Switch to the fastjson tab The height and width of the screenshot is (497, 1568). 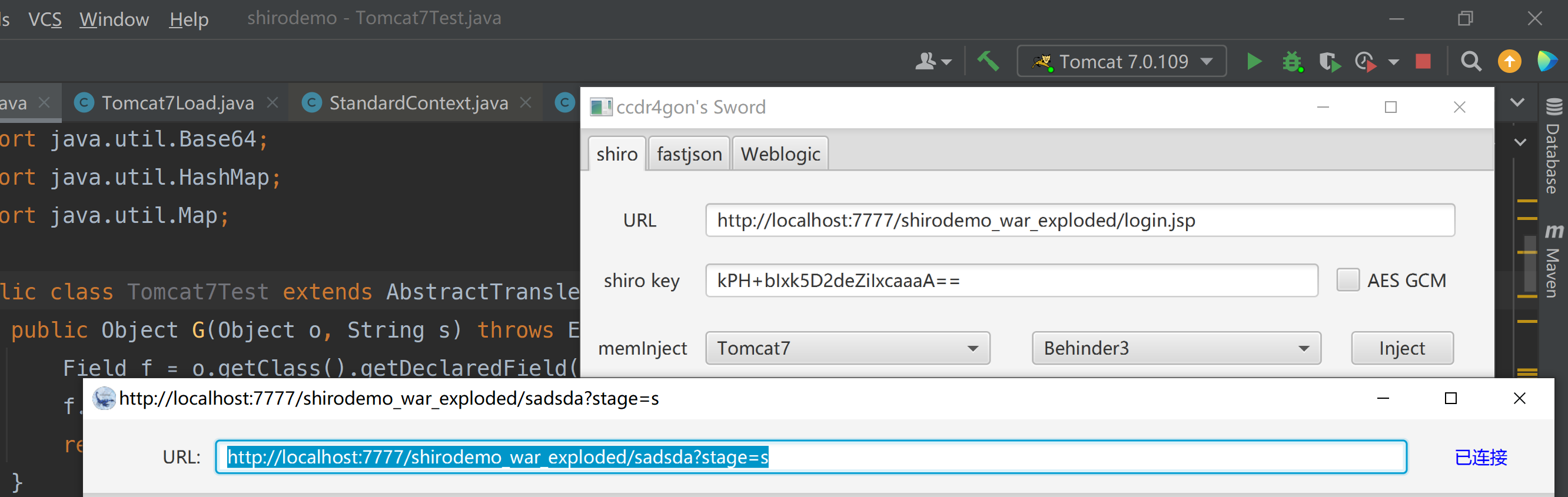pos(689,154)
